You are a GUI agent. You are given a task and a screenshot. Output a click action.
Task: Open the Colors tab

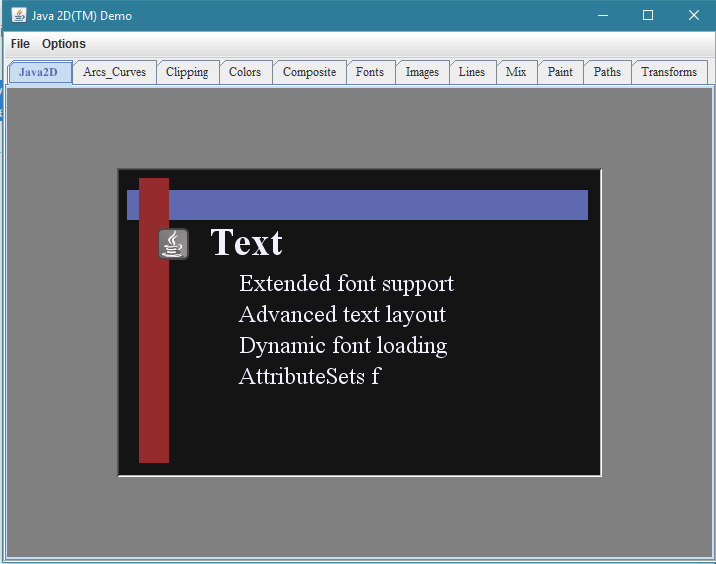point(245,72)
